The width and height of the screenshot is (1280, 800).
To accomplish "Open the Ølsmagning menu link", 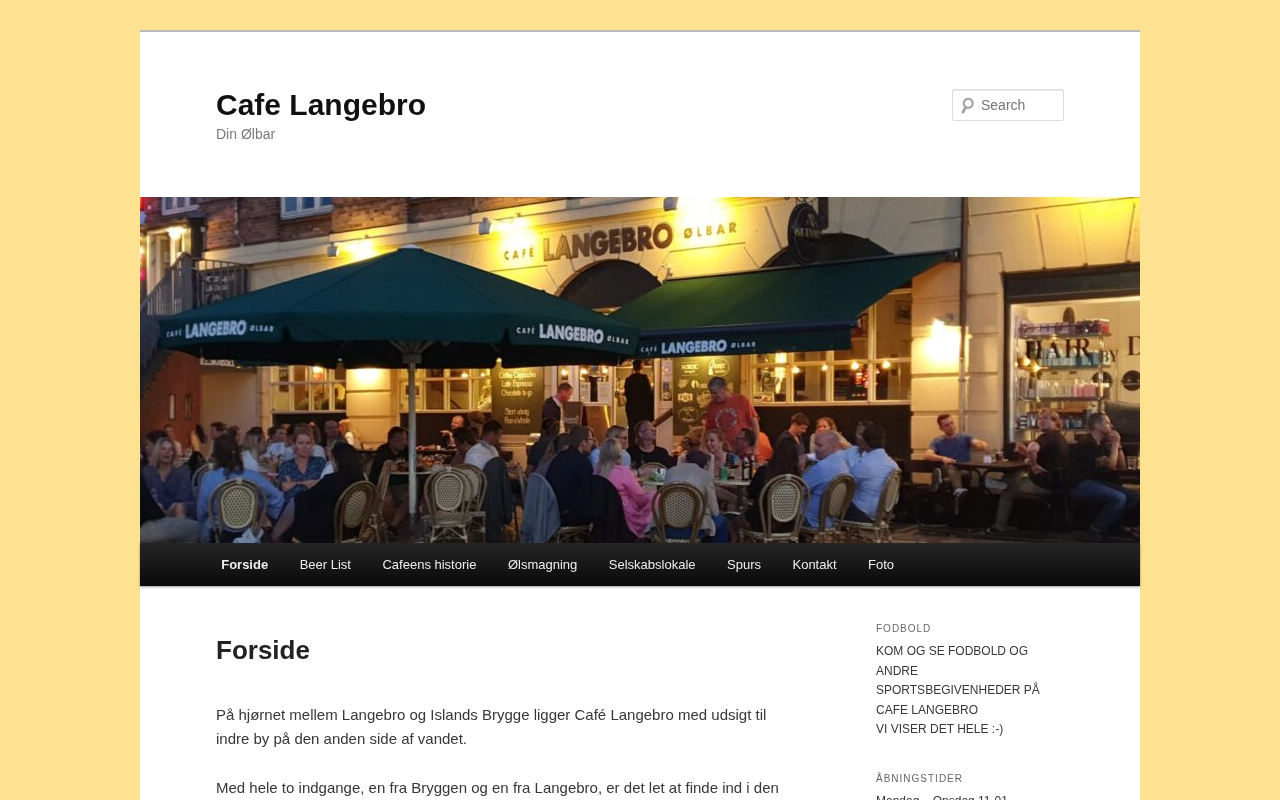I will coord(542,565).
